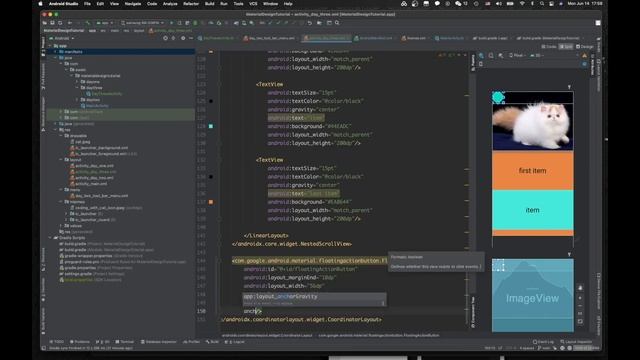Select the cat image in layout preview
The height and width of the screenshot is (360, 640).
[532, 127]
